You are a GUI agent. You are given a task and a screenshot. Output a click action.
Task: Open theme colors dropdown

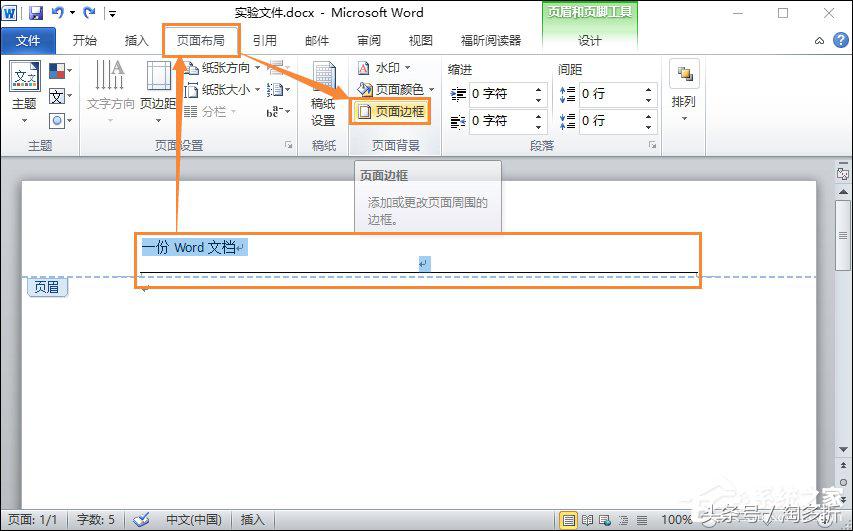point(60,71)
